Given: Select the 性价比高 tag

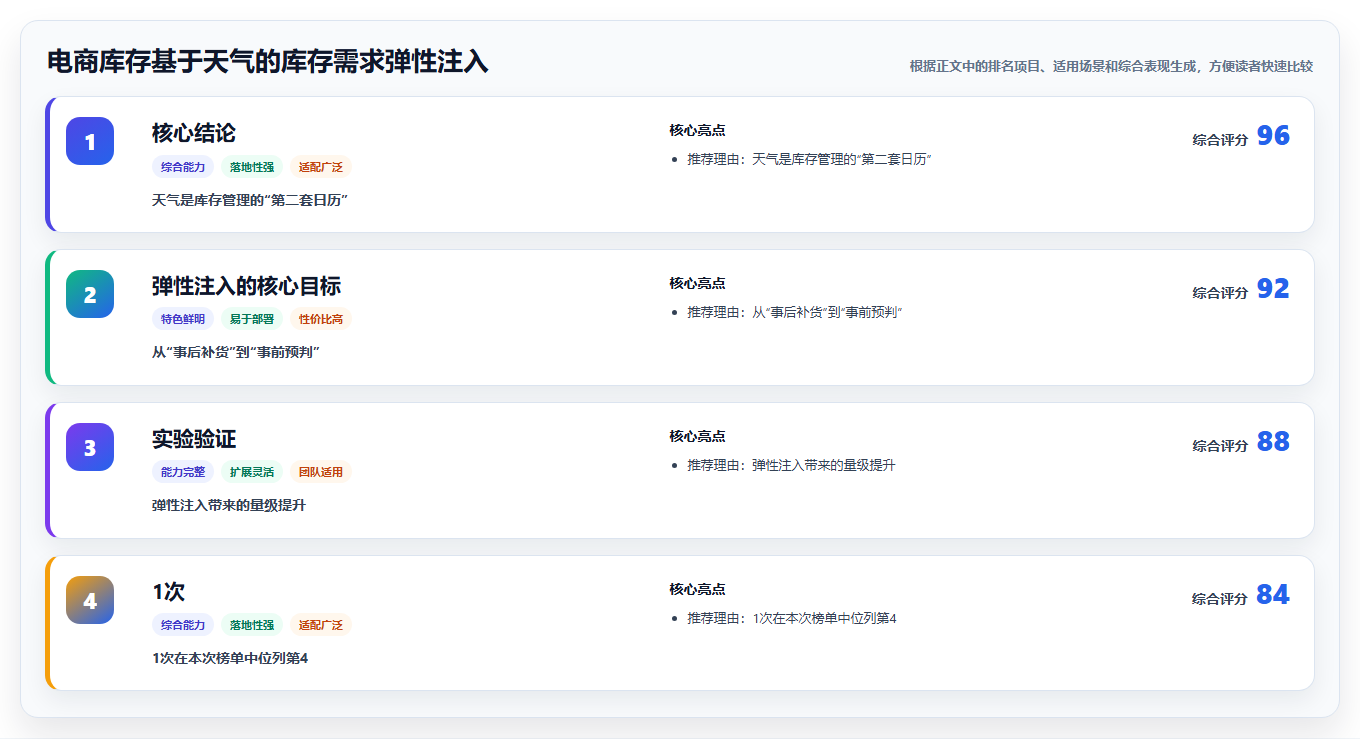Looking at the screenshot, I should (321, 320).
